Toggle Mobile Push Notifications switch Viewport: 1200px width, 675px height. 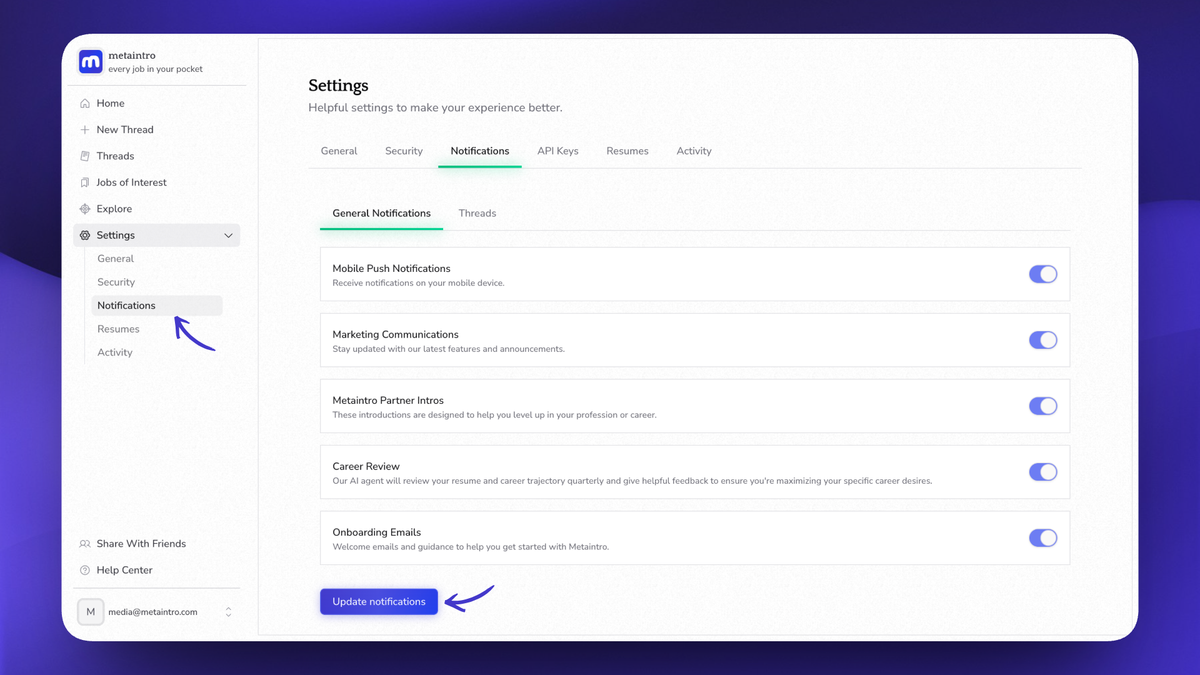point(1043,274)
